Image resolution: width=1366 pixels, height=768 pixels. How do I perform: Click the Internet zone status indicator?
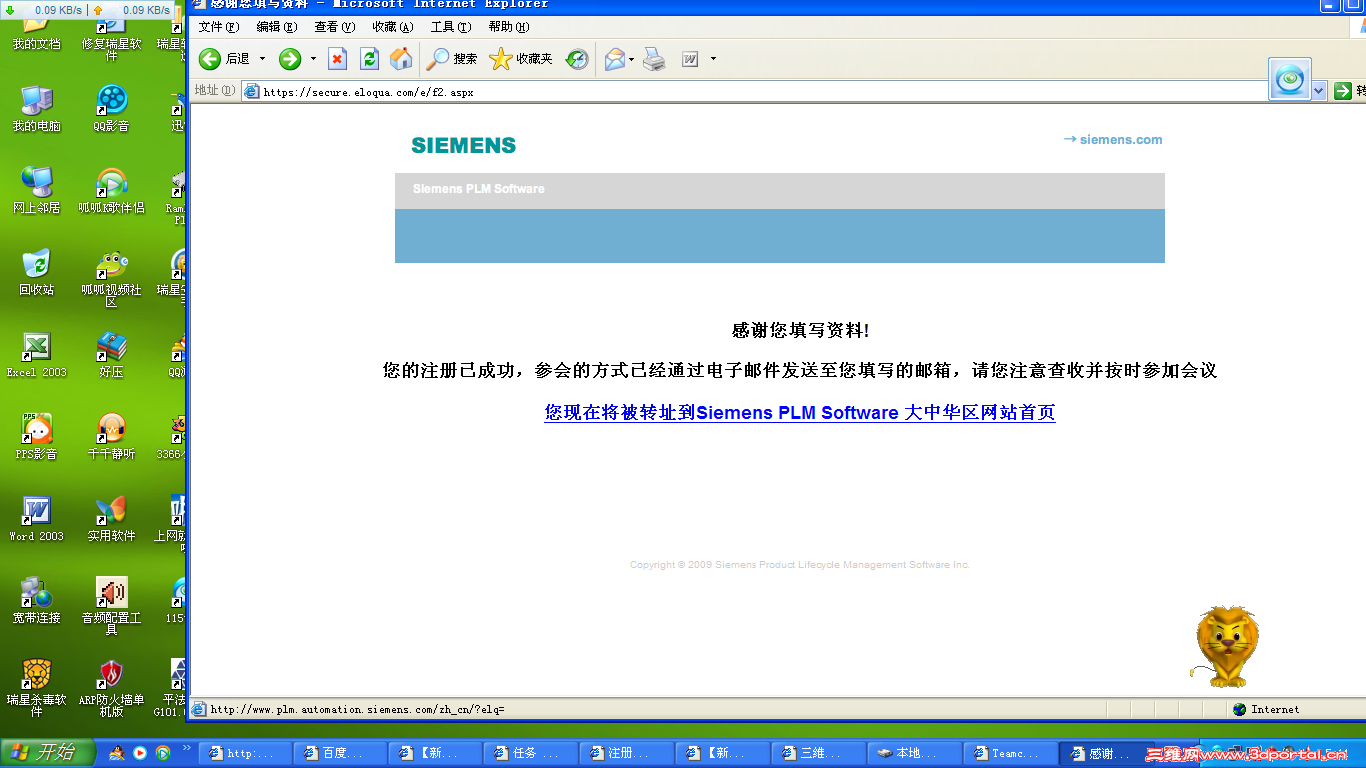click(x=1266, y=709)
